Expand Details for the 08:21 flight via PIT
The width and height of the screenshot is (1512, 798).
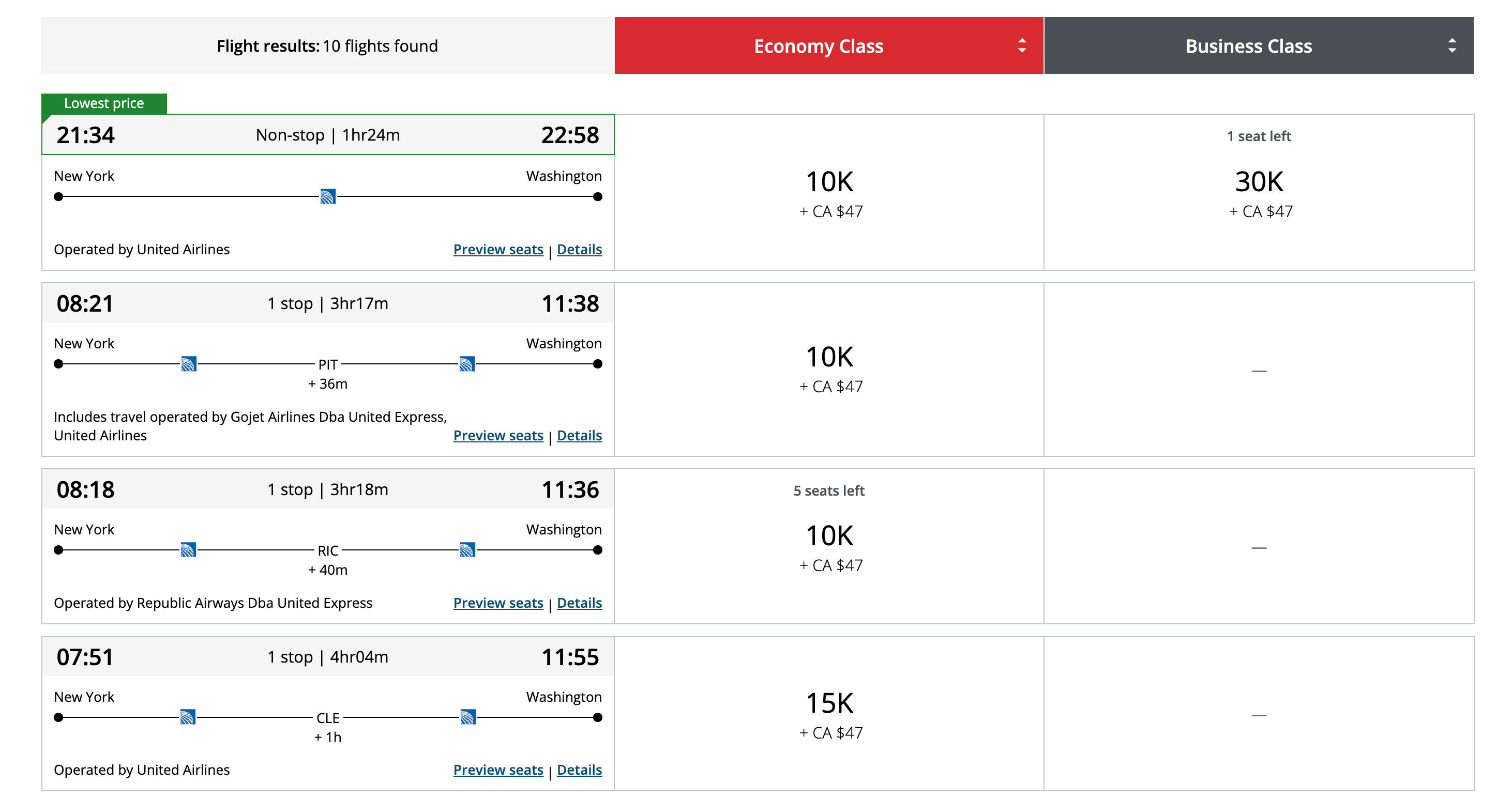click(579, 435)
